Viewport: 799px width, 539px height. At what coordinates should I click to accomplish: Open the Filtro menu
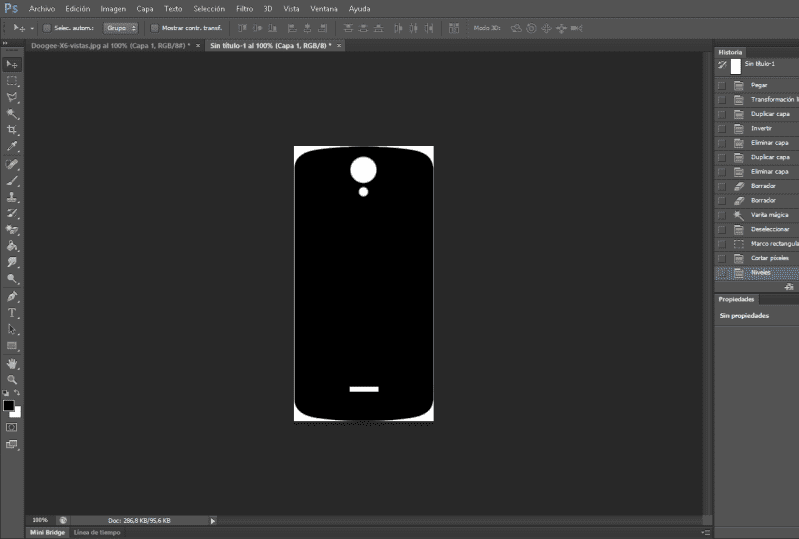[244, 9]
